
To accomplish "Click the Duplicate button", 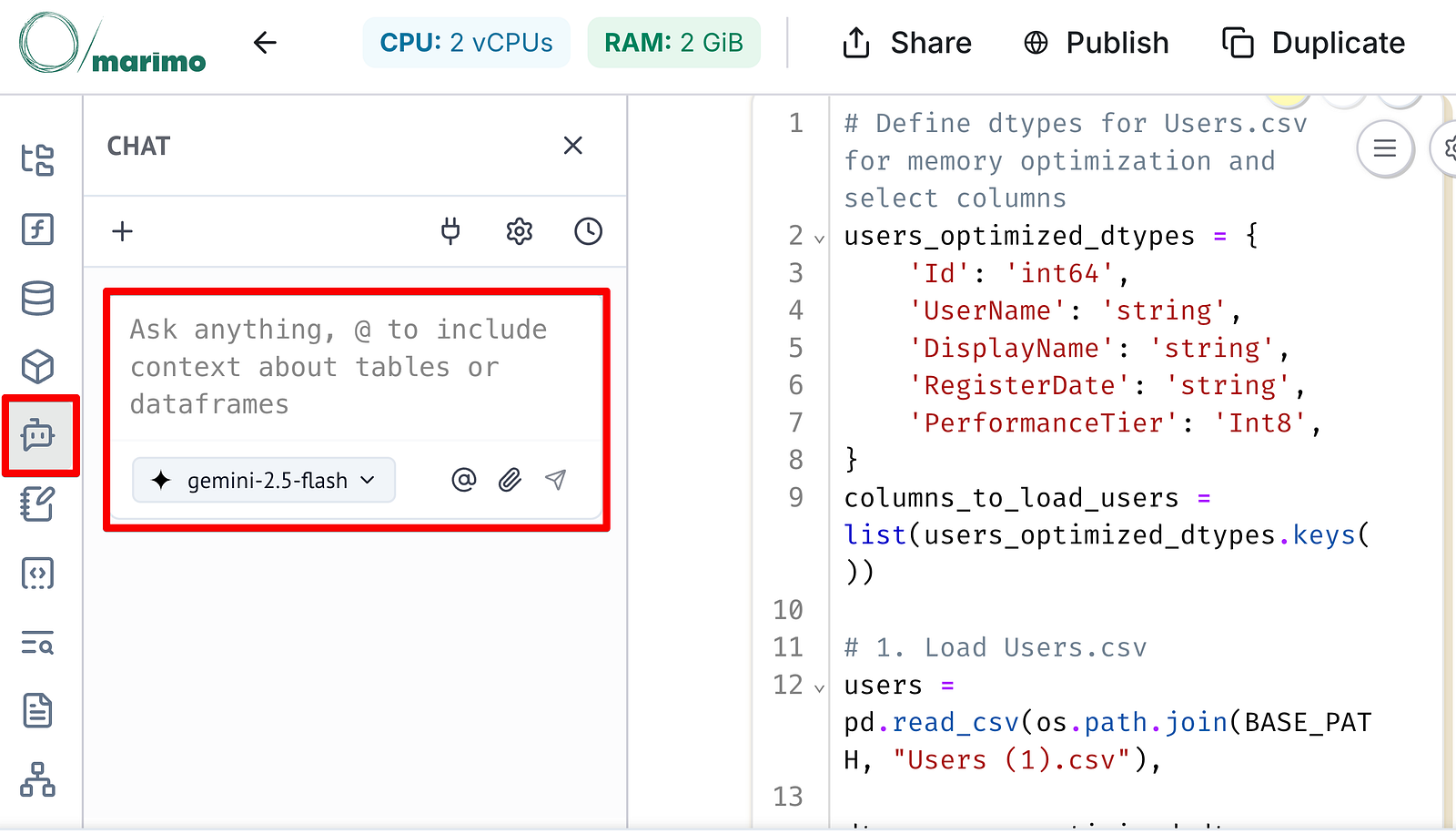I will [x=1313, y=43].
